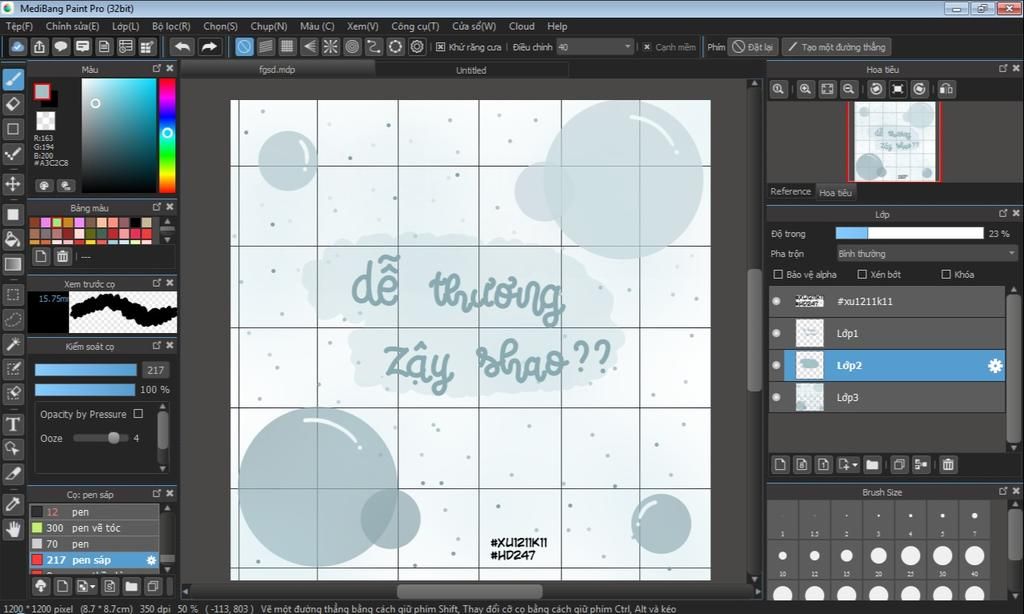Click the Undo arrow in toolbar

coord(183,47)
